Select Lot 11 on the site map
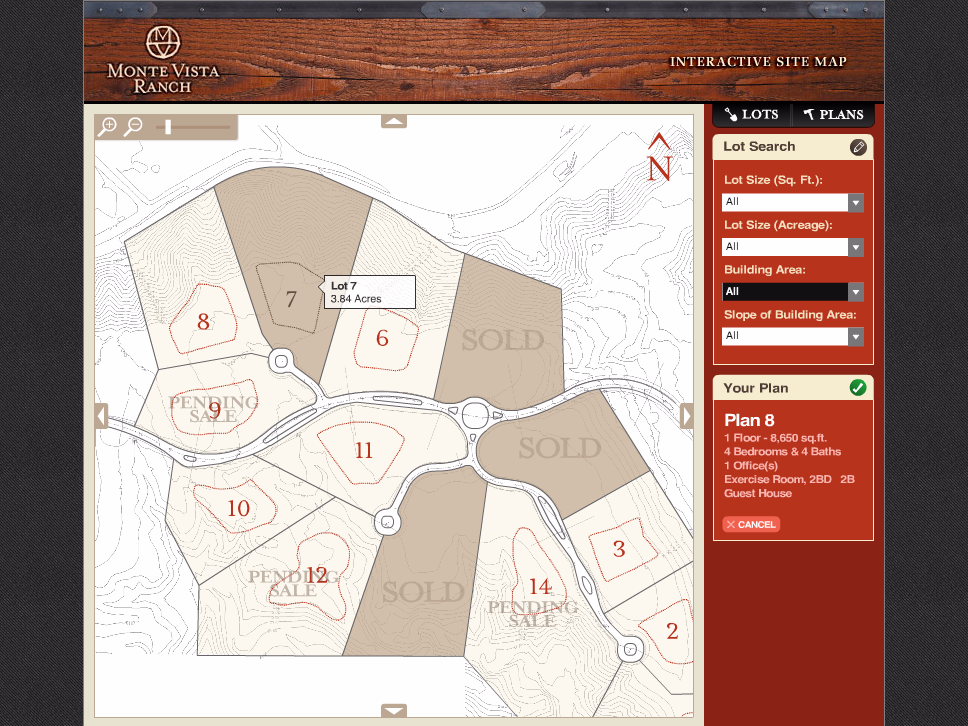Image resolution: width=968 pixels, height=726 pixels. [x=364, y=451]
